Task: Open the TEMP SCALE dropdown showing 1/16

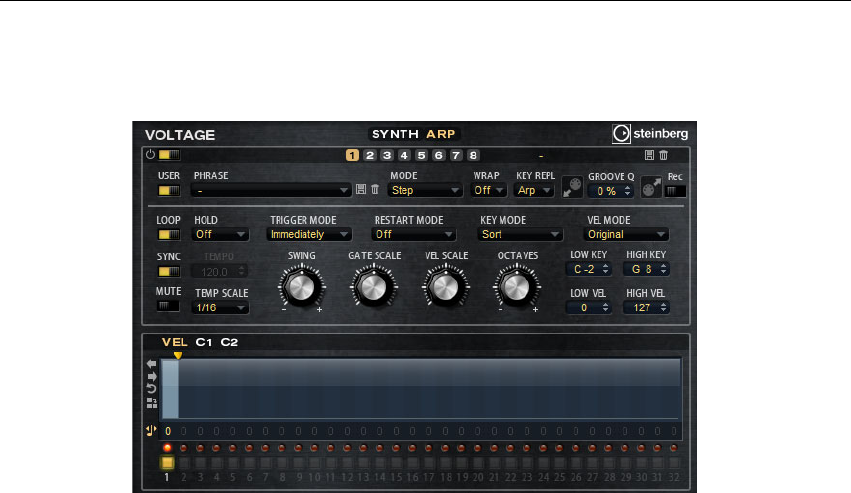Action: pos(220,307)
